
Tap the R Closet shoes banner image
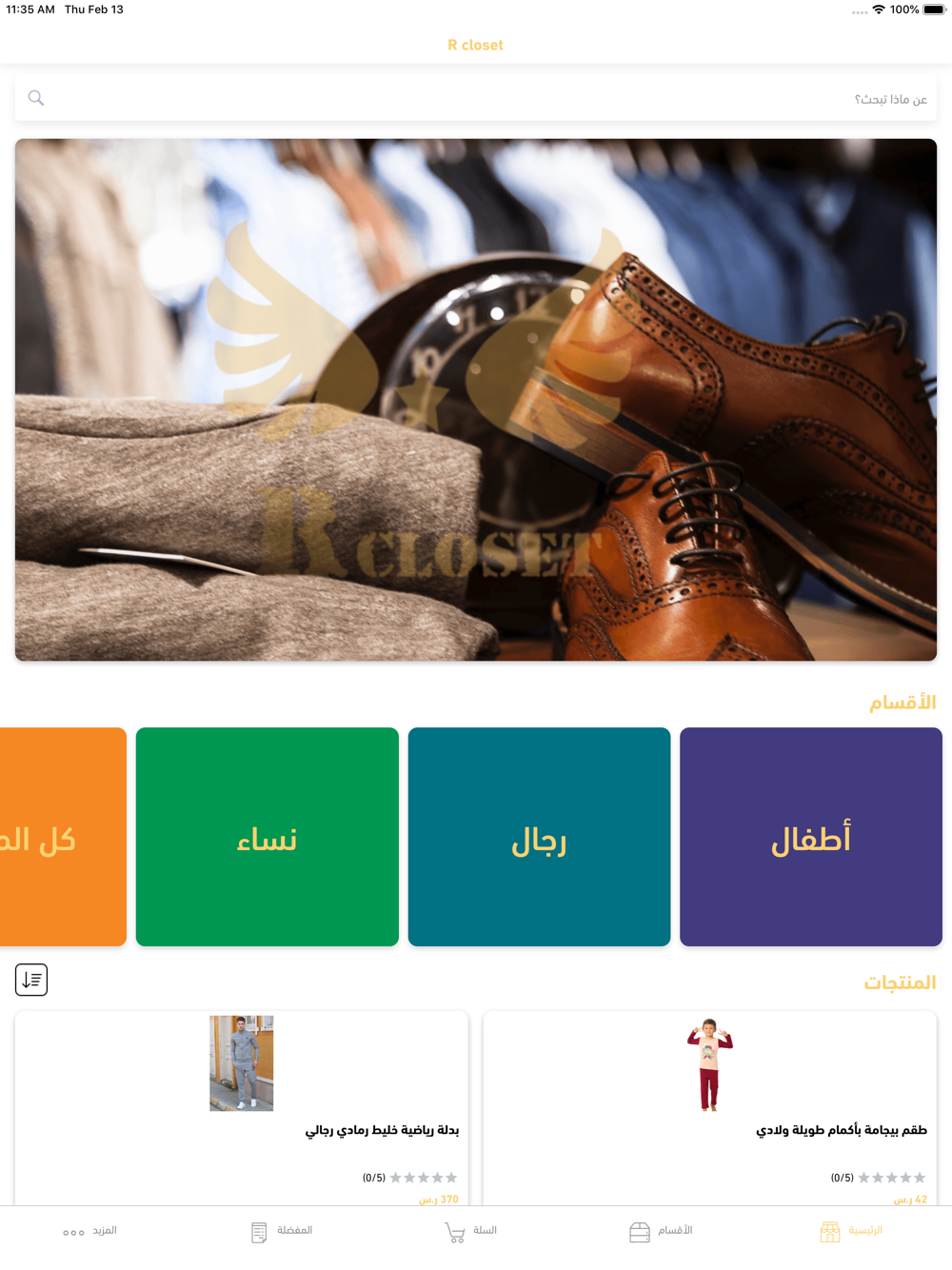pyautogui.click(x=476, y=400)
